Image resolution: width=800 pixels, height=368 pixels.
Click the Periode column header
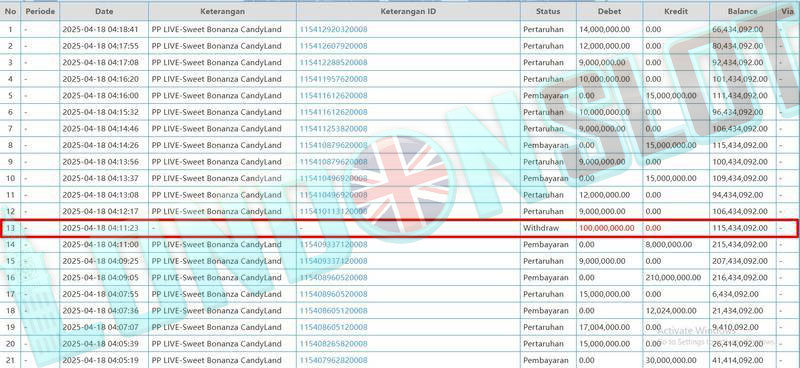click(x=40, y=11)
